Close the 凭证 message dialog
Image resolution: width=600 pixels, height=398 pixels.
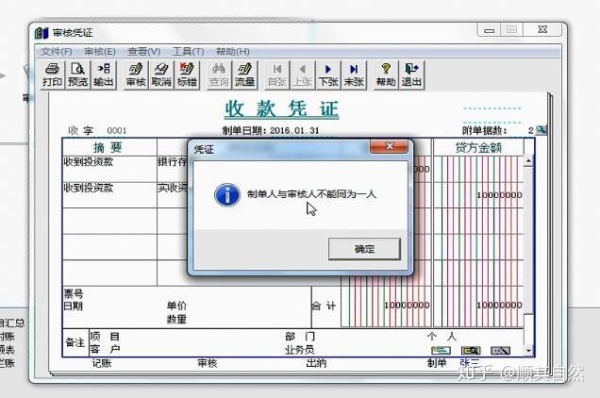[389, 146]
